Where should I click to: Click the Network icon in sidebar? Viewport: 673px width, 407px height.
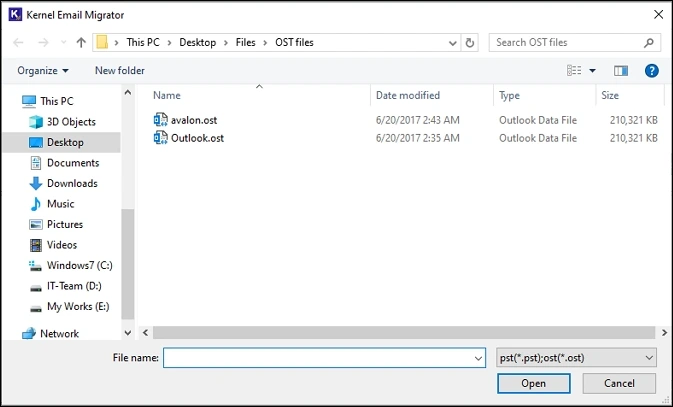pos(29,334)
